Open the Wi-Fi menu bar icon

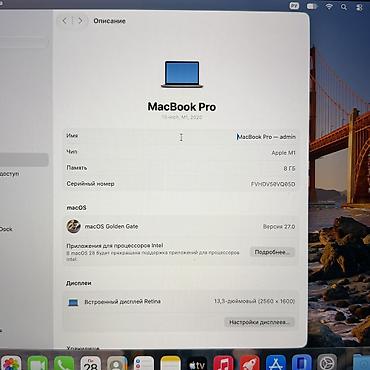pyautogui.click(x=329, y=6)
